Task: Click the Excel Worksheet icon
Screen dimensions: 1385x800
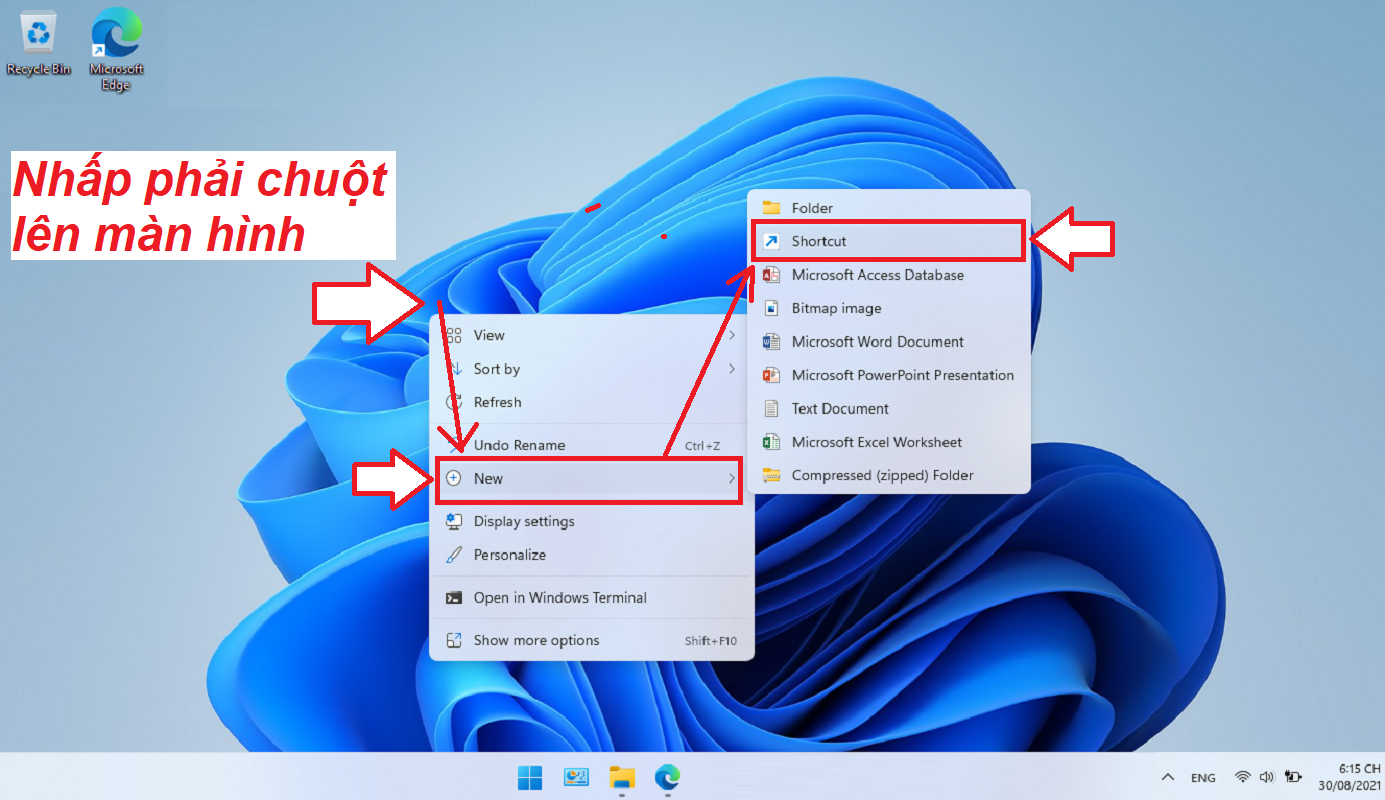Action: tap(771, 442)
